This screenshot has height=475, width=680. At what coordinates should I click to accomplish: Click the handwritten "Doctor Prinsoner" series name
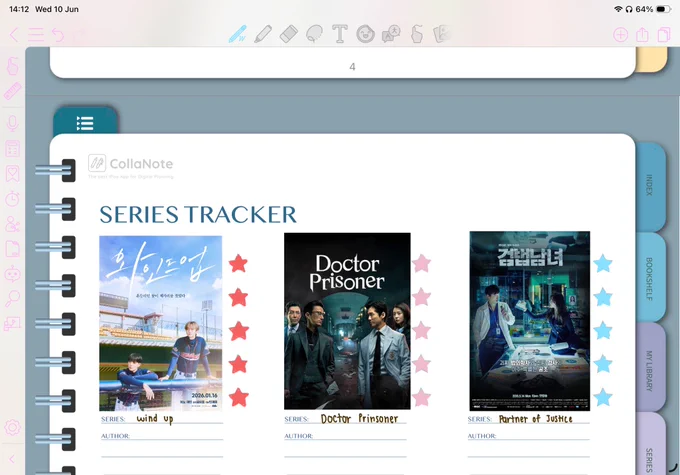point(359,419)
